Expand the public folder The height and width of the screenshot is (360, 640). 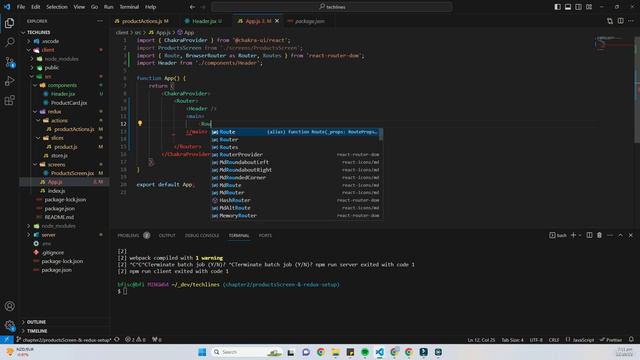[32, 68]
